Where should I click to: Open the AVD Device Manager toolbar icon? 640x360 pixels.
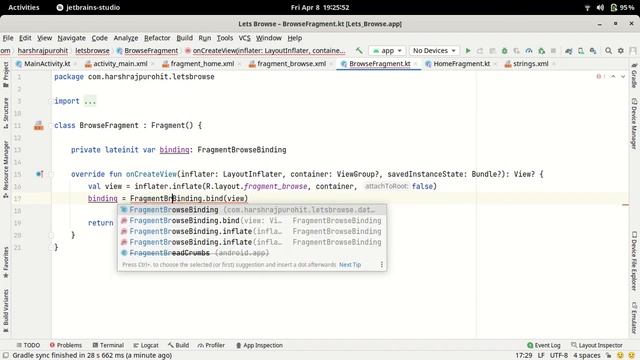point(581,51)
